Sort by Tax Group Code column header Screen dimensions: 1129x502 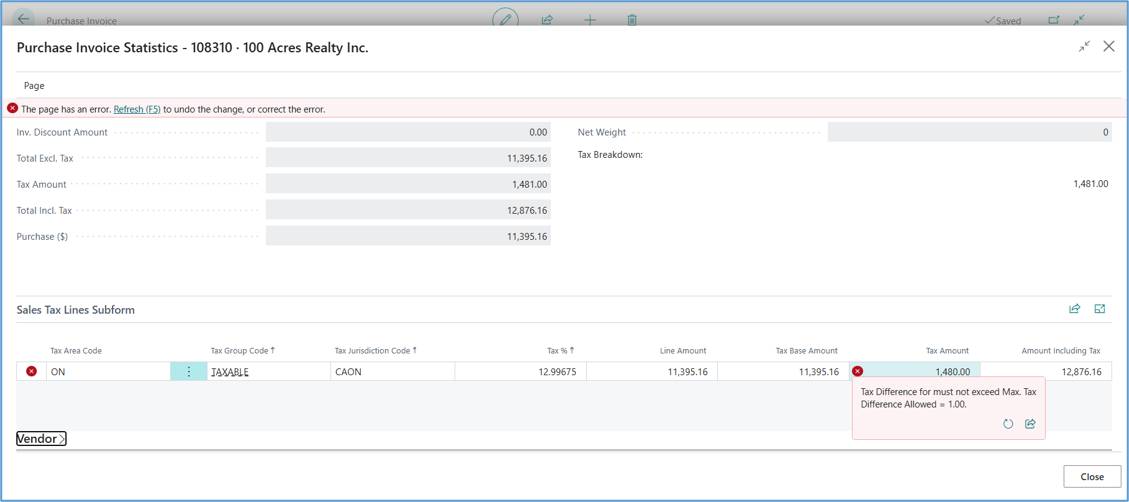coord(243,351)
